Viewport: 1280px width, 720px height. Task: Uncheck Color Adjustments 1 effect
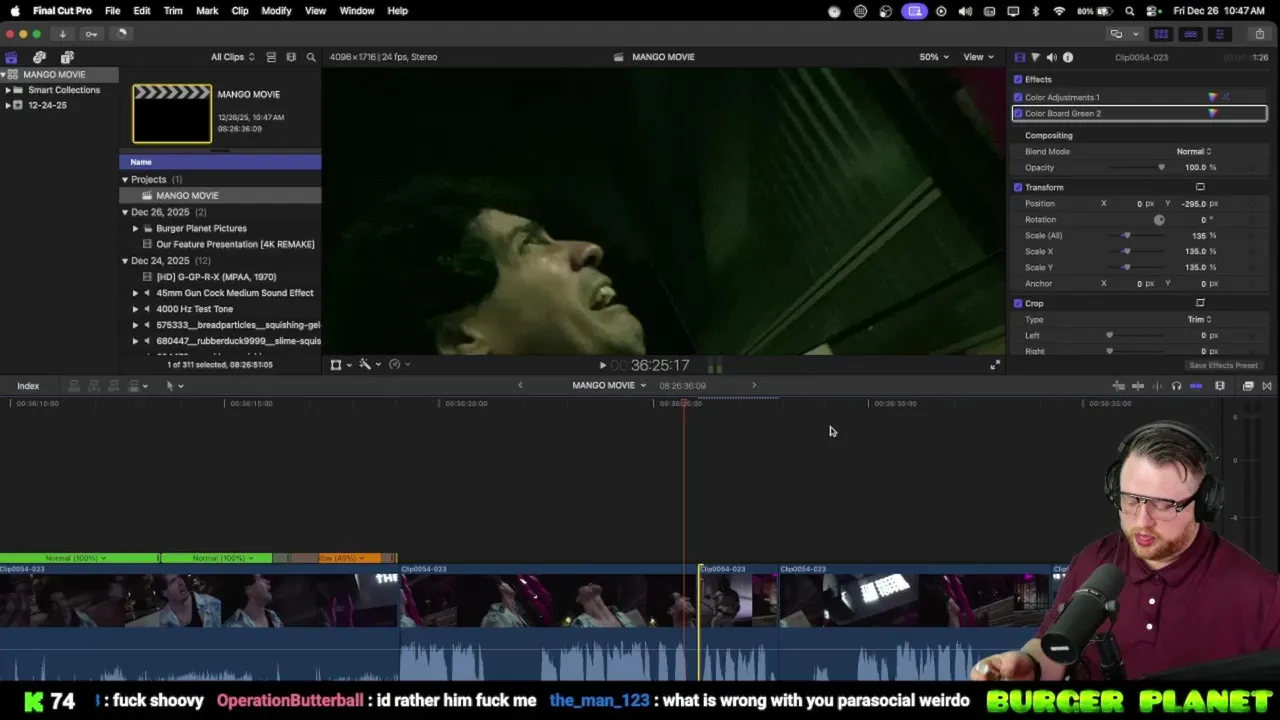click(1018, 97)
